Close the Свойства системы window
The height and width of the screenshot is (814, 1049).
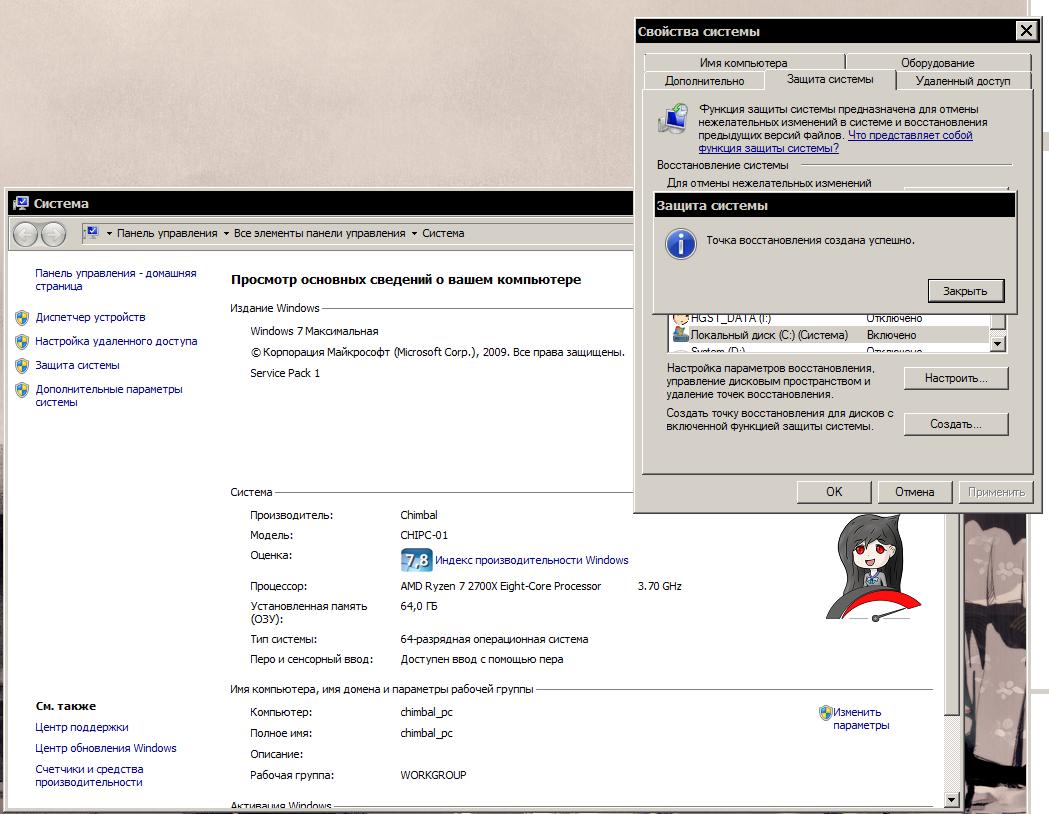pyautogui.click(x=1026, y=31)
